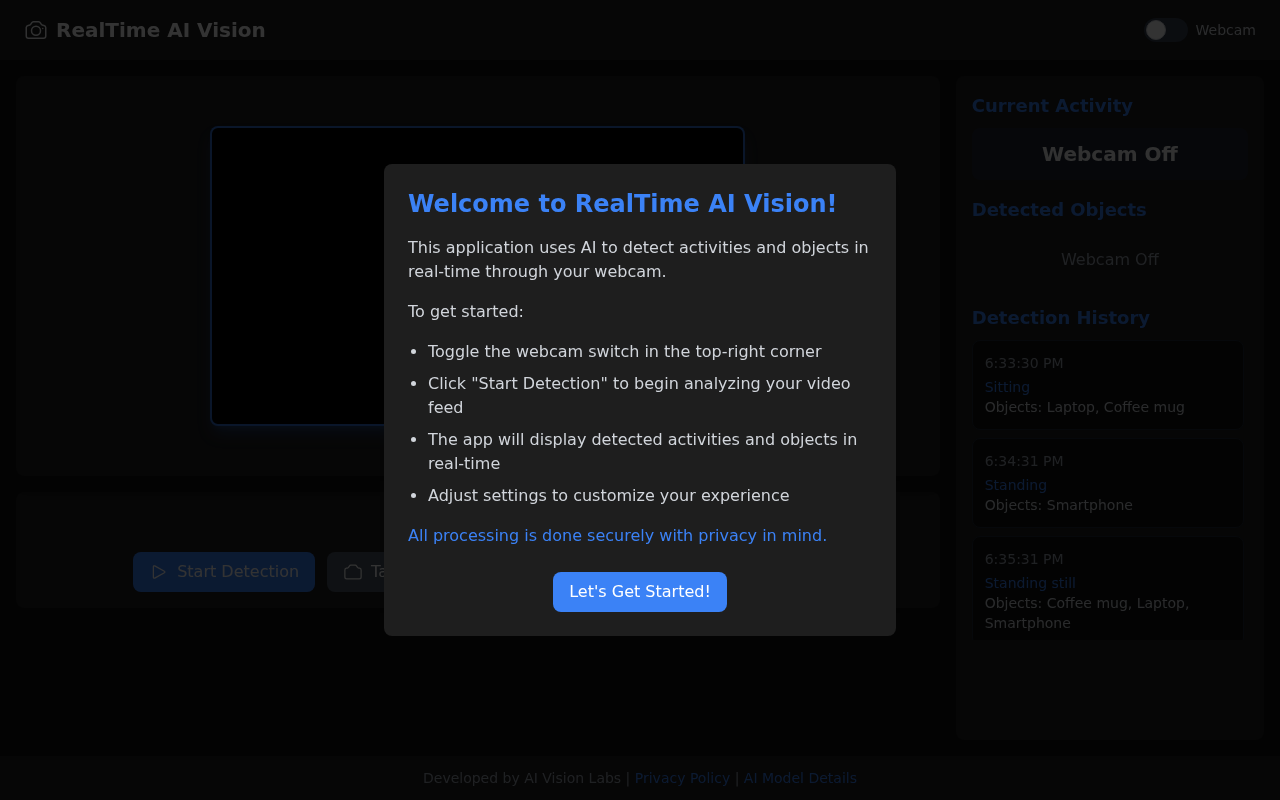Click the Welcome to RealTime AI Vision heading
Image resolution: width=1280 pixels, height=800 pixels.
pyautogui.click(x=622, y=204)
